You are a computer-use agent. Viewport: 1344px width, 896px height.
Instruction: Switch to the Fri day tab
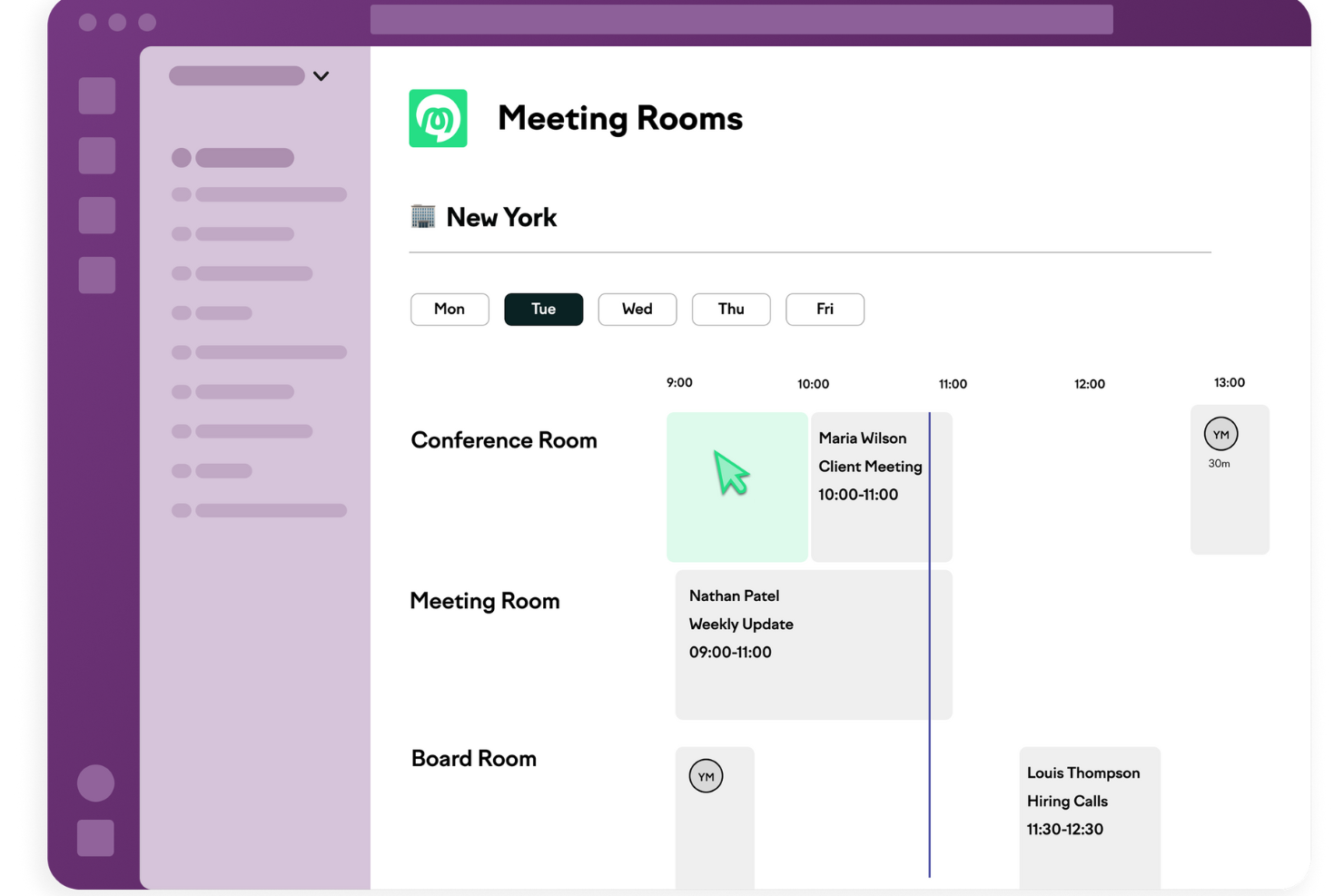(x=824, y=309)
